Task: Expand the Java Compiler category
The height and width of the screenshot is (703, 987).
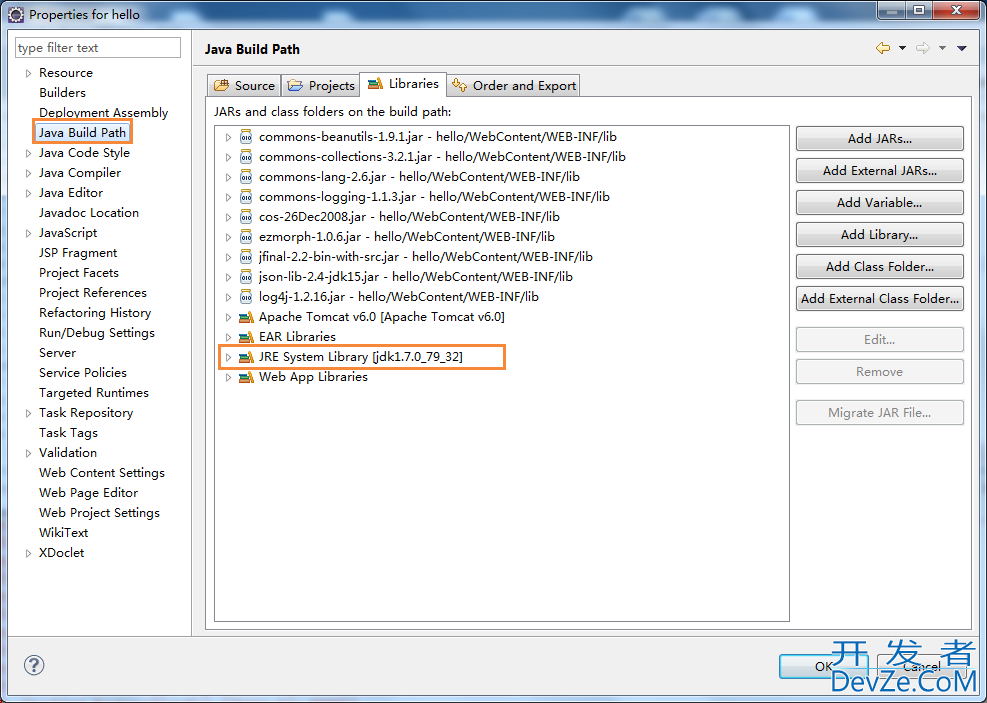Action: (x=28, y=173)
